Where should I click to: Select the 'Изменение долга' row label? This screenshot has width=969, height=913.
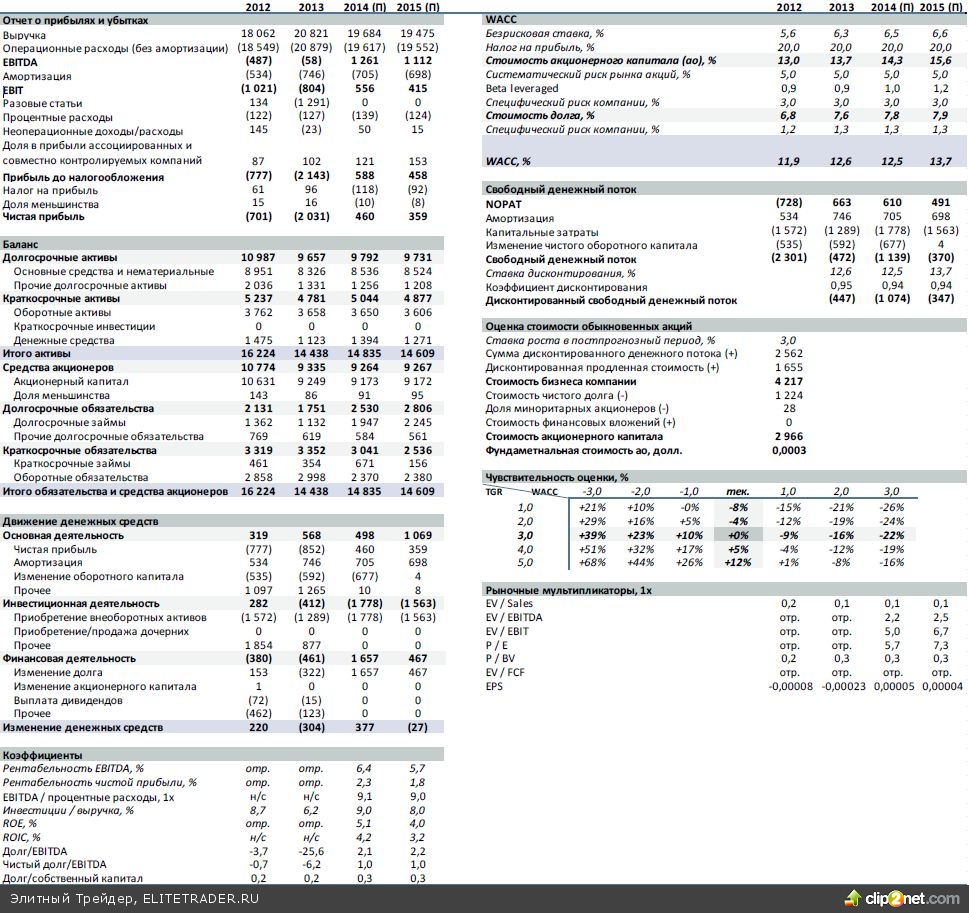click(58, 672)
